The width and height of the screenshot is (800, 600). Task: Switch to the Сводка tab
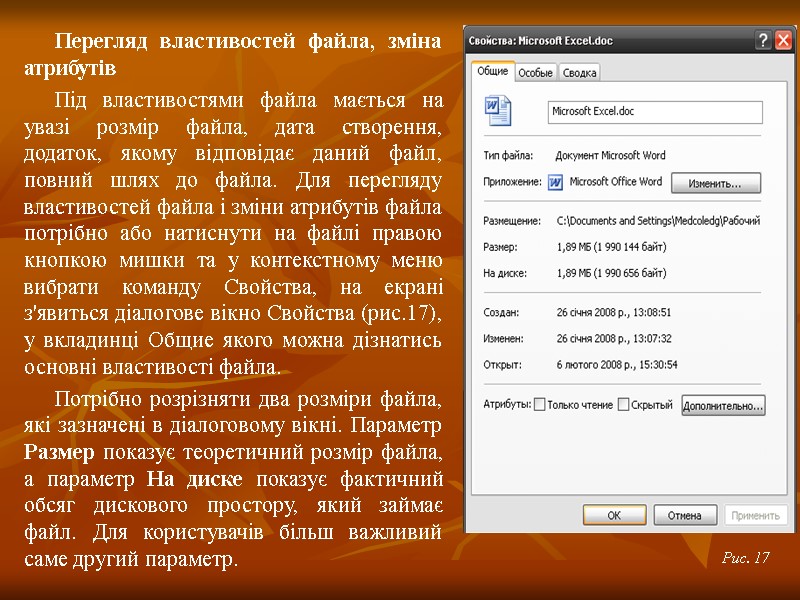tap(580, 72)
